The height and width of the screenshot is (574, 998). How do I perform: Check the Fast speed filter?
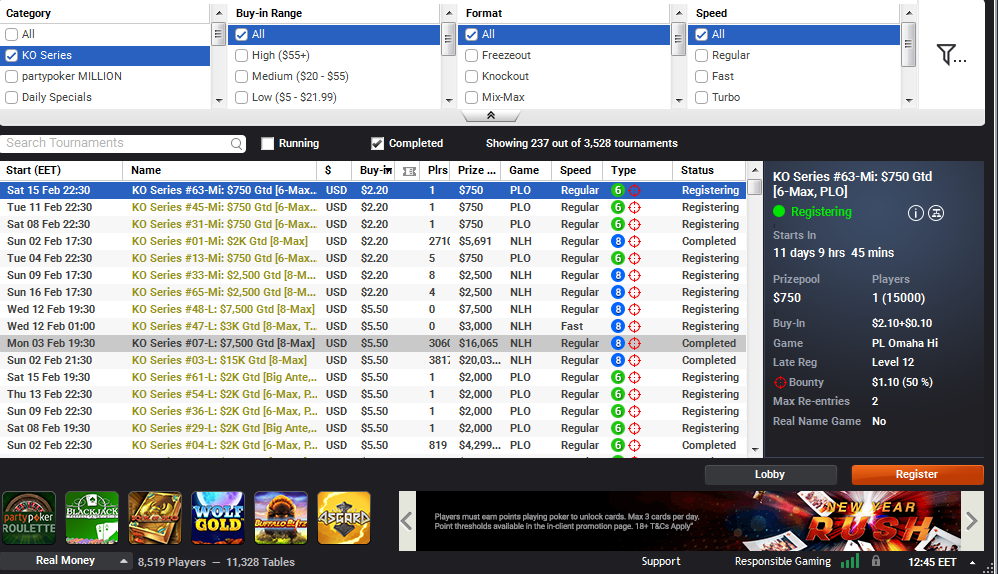[701, 76]
